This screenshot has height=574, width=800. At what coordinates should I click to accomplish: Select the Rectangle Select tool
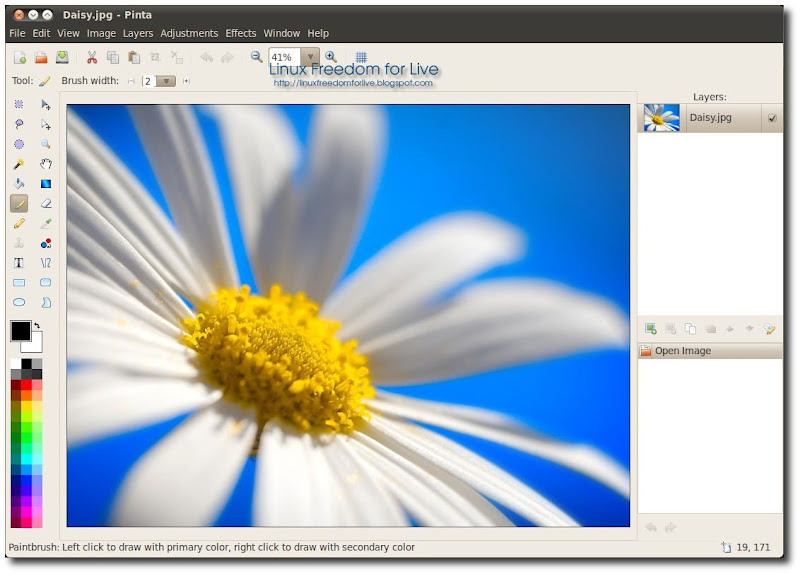coord(19,105)
